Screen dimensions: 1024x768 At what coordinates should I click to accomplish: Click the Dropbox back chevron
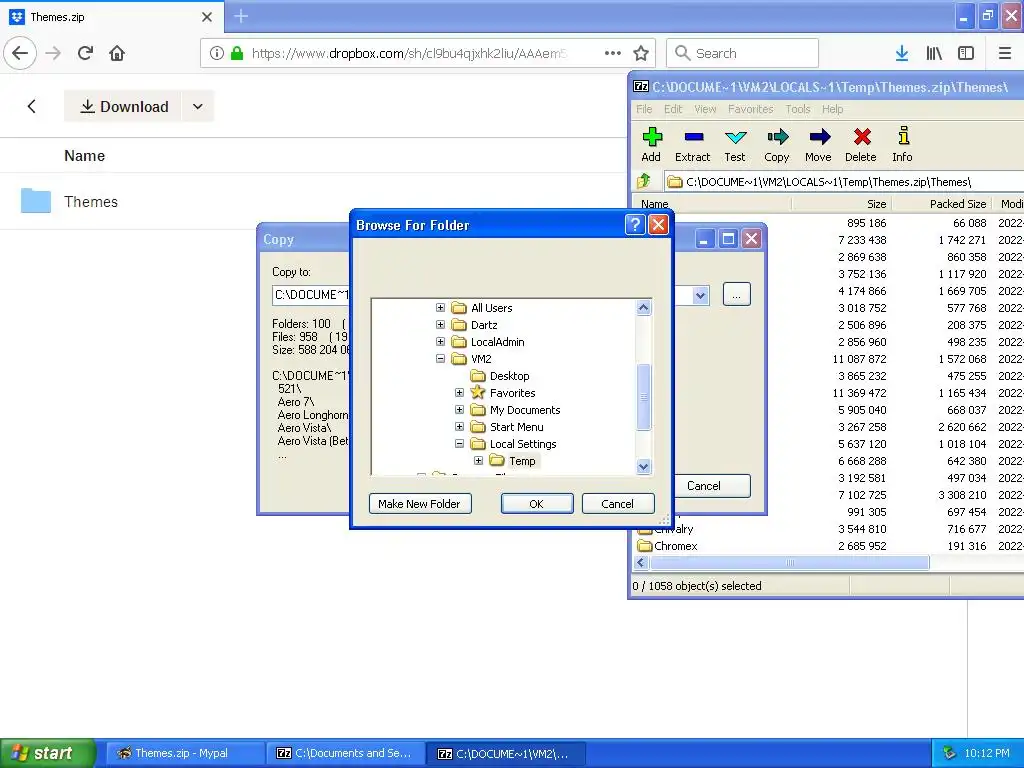click(31, 106)
